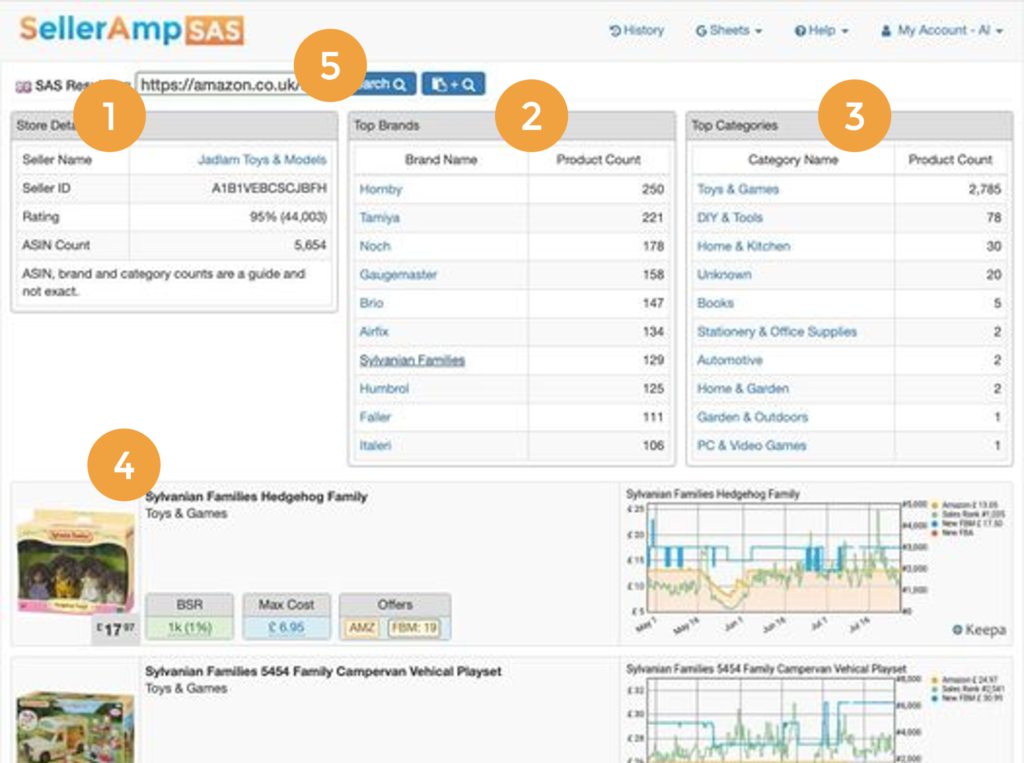Open the Faller brand link
This screenshot has width=1024, height=763.
click(x=375, y=417)
